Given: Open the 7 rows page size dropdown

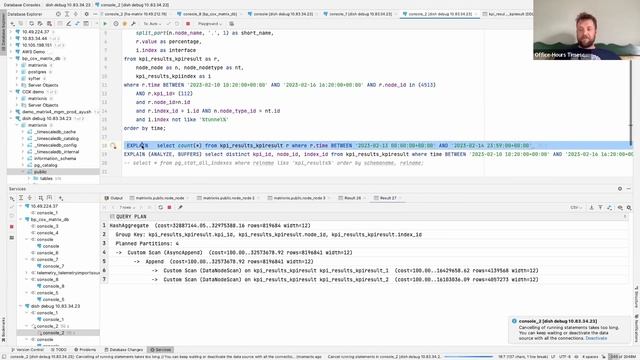Looking at the screenshot, I should 127,207.
